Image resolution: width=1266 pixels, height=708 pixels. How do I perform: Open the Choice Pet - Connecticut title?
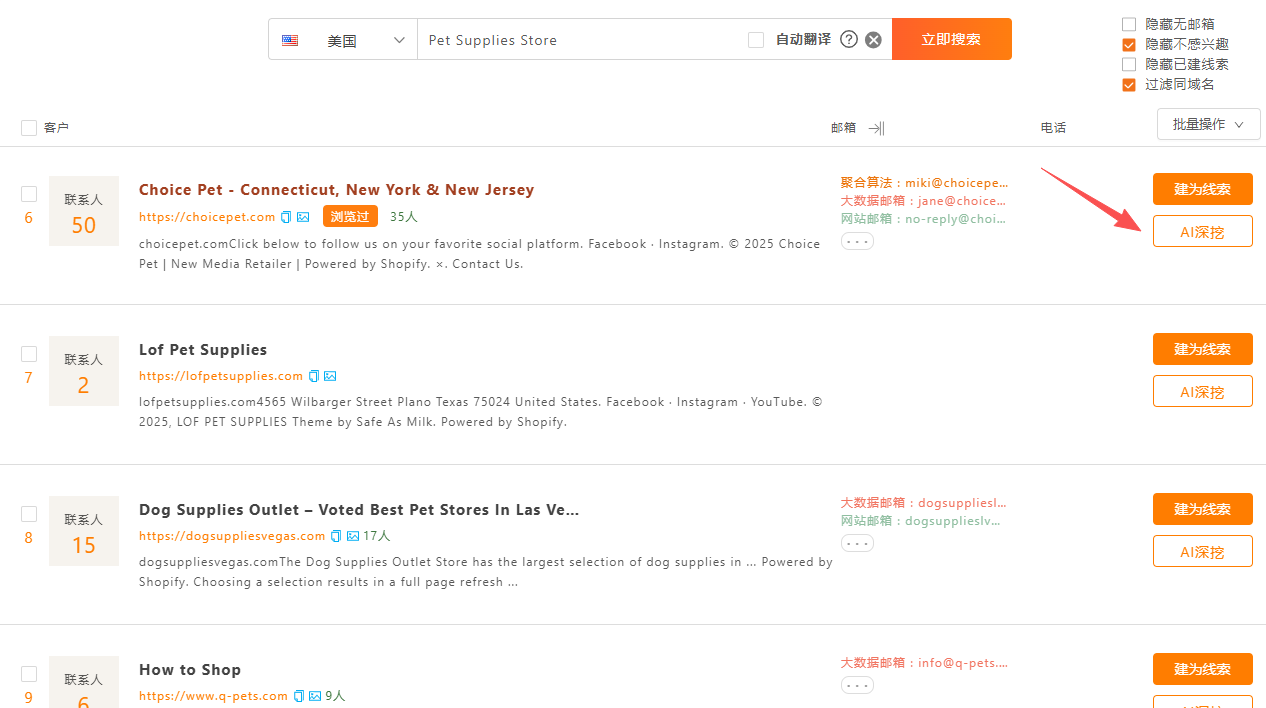pyautogui.click(x=336, y=190)
